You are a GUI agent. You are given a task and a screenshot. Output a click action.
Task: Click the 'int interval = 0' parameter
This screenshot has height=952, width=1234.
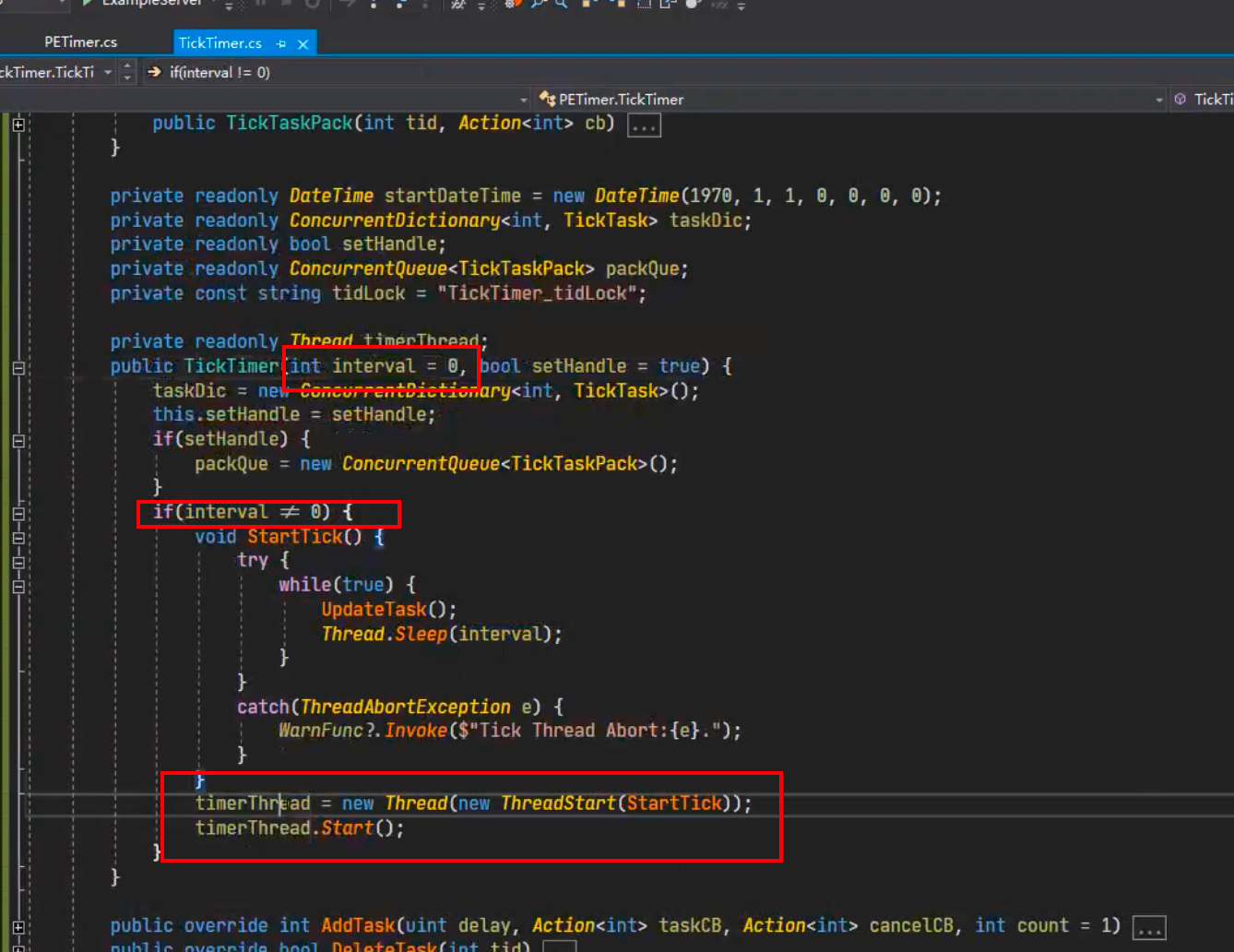point(374,366)
